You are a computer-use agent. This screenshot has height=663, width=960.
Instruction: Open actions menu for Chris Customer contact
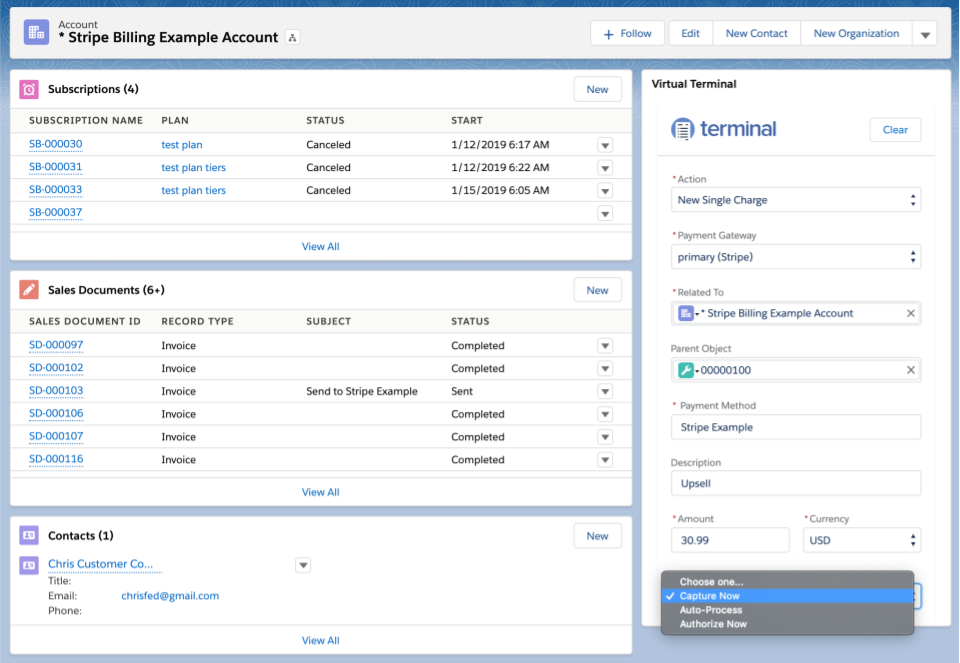(x=303, y=565)
